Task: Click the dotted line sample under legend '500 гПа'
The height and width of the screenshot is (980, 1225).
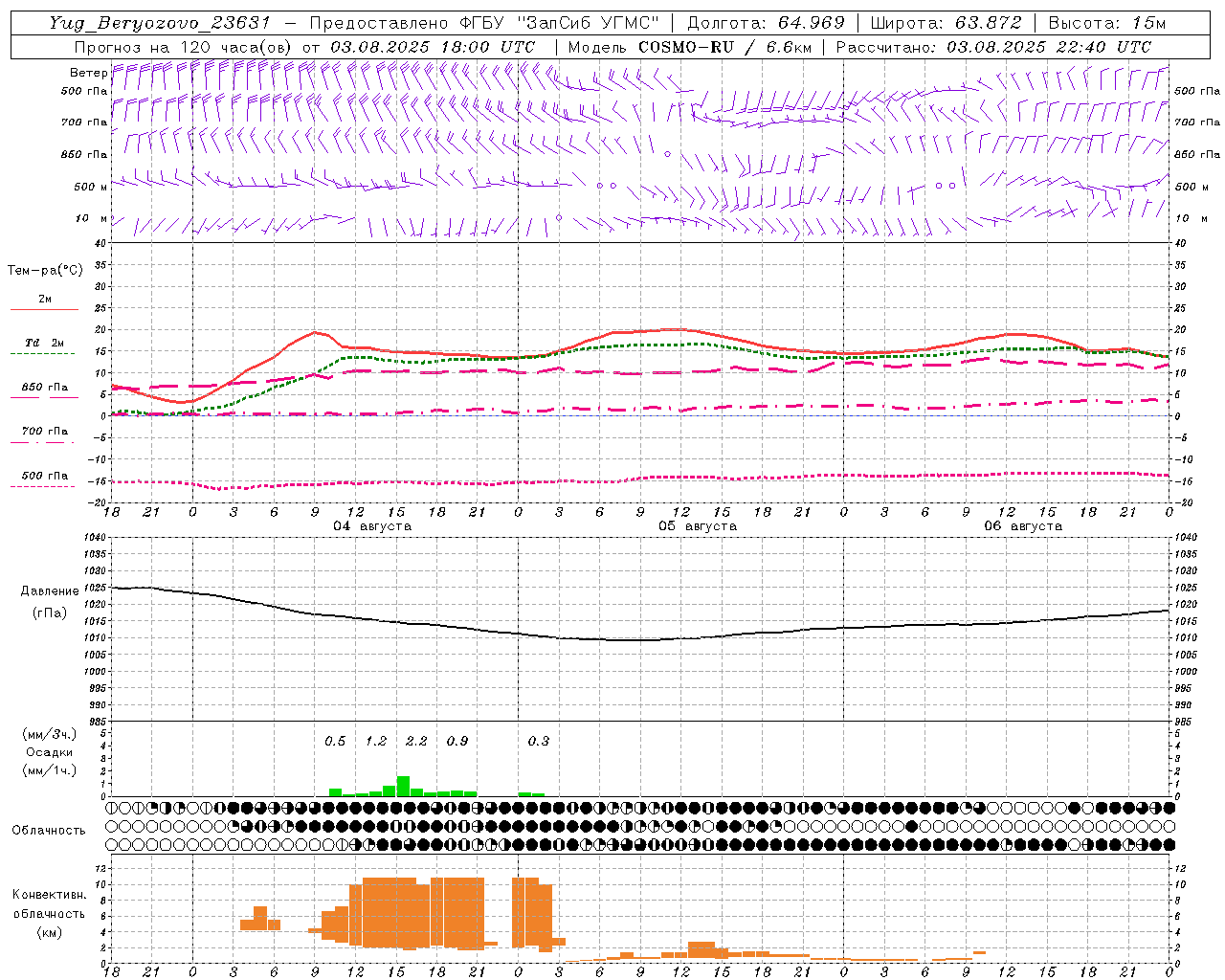Action: [x=43, y=486]
